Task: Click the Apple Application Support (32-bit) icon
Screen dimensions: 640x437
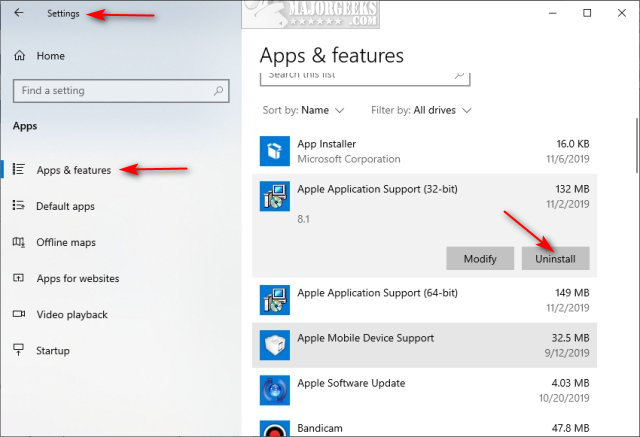Action: pyautogui.click(x=275, y=196)
